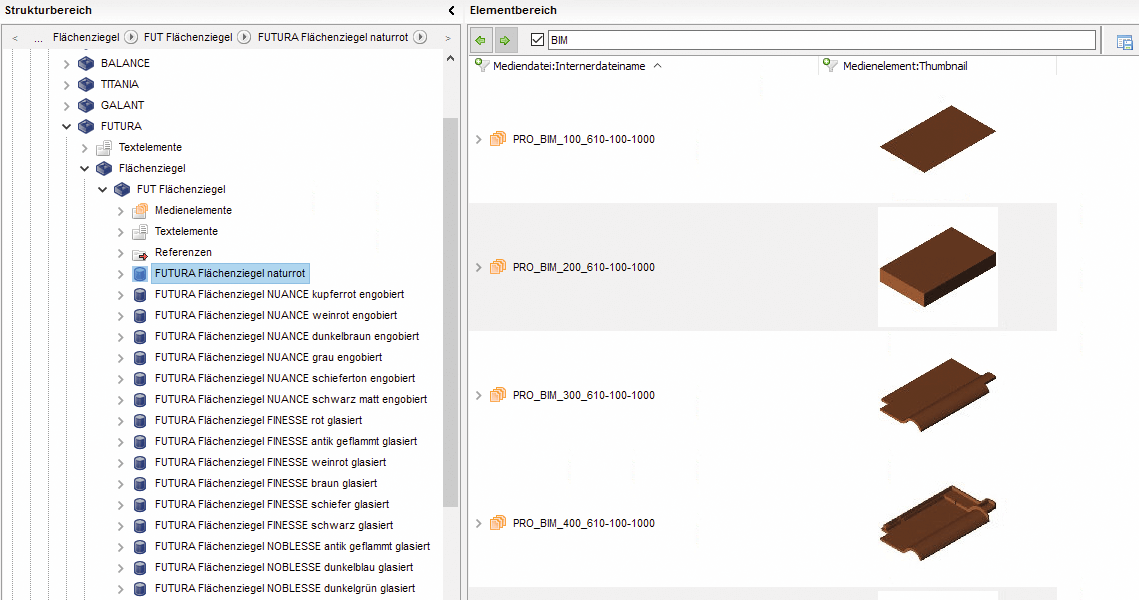Click FUTURA Flächenziegel naturrot in breadcrumb
This screenshot has width=1140, height=600.
[333, 37]
